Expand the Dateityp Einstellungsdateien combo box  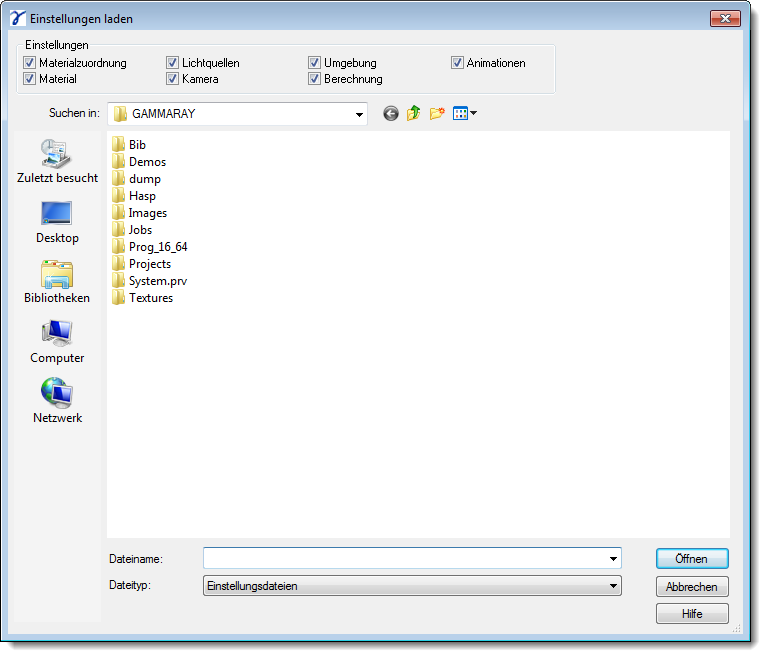(412, 586)
